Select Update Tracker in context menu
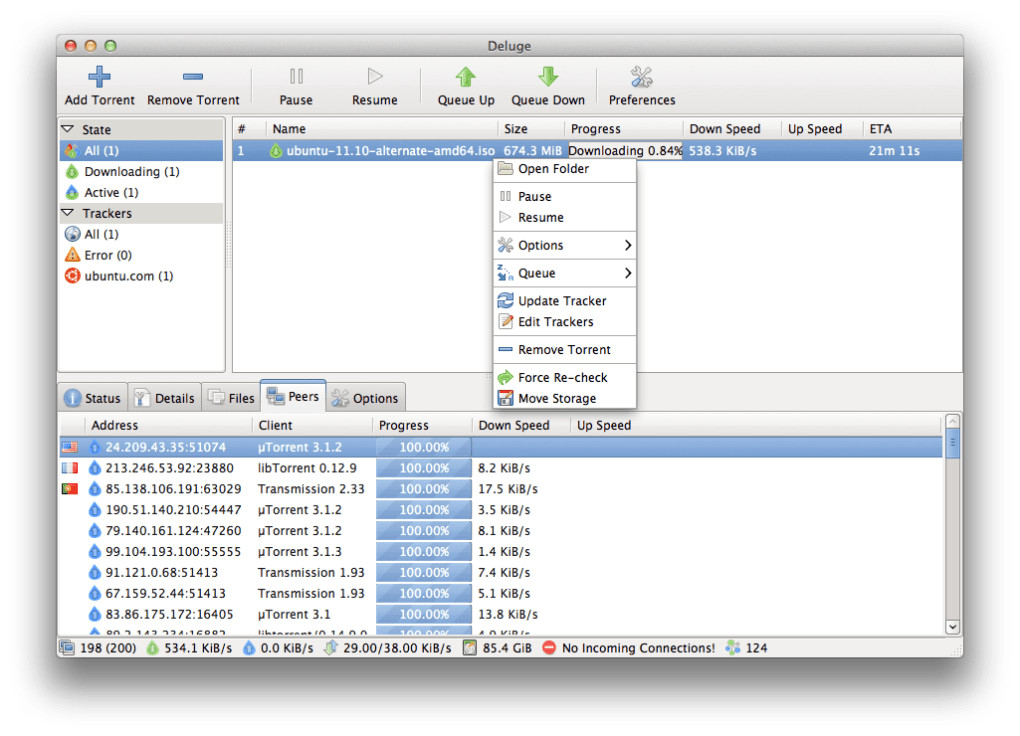Viewport: 1020px width, 736px height. tap(565, 301)
